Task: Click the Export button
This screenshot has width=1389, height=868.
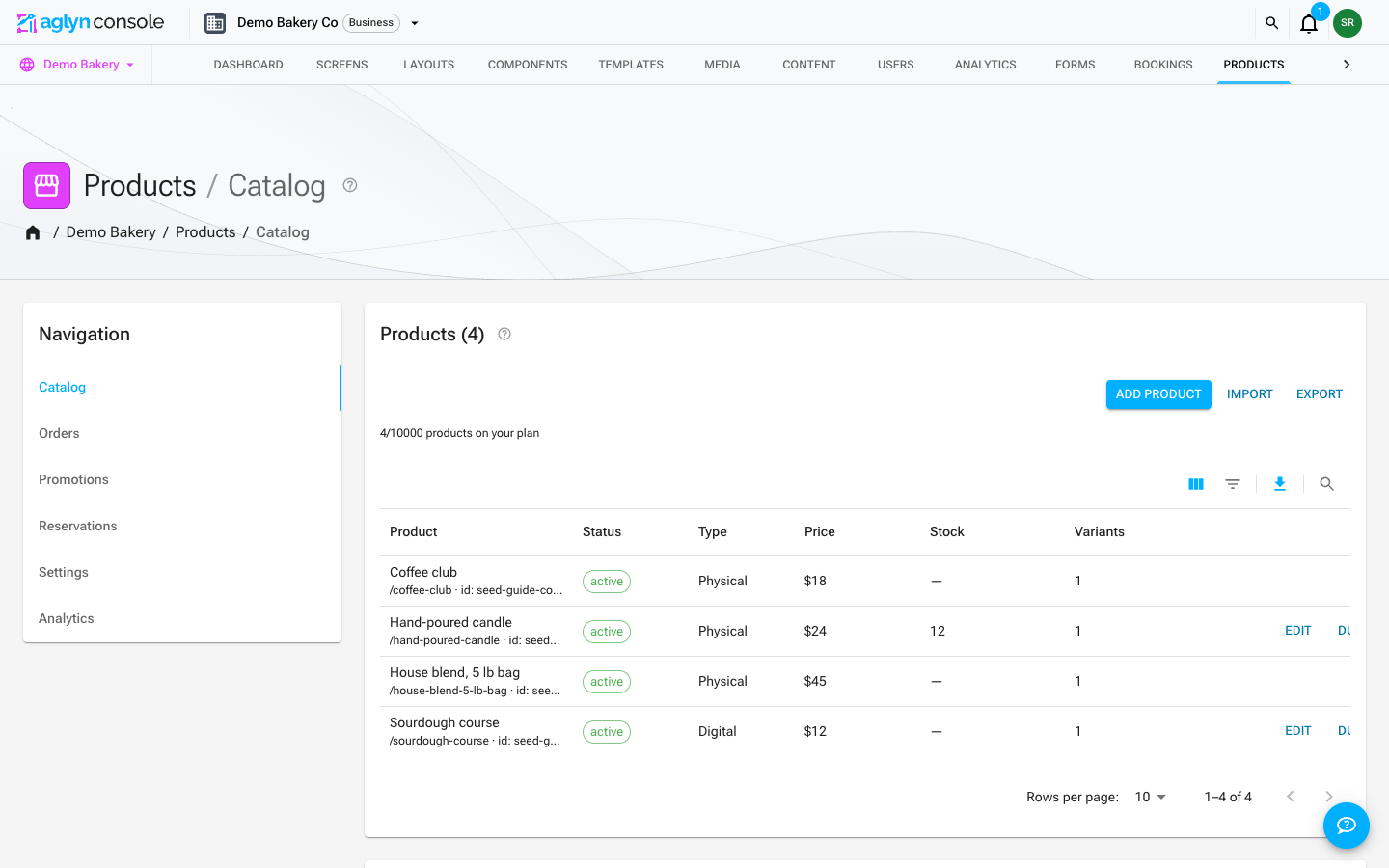Action: coord(1320,394)
